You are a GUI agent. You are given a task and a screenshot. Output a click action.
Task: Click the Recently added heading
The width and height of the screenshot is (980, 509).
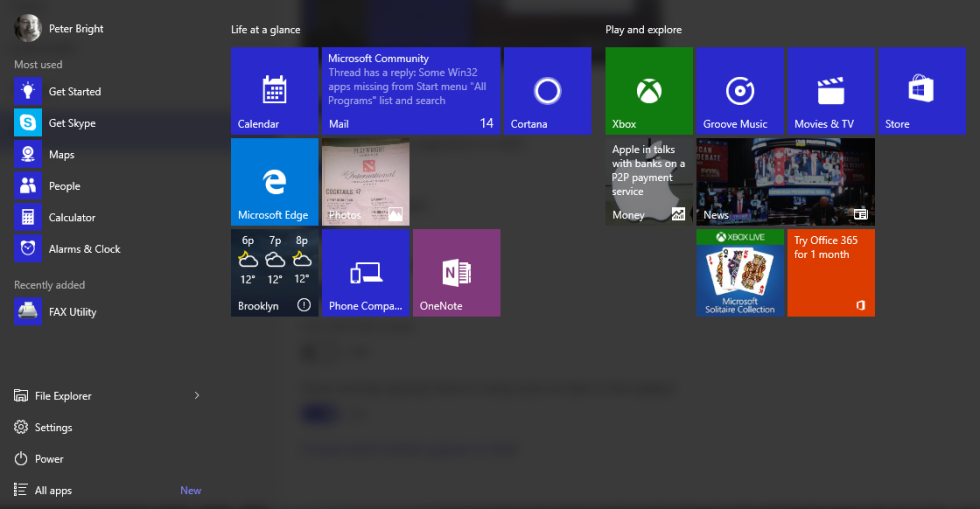click(49, 285)
